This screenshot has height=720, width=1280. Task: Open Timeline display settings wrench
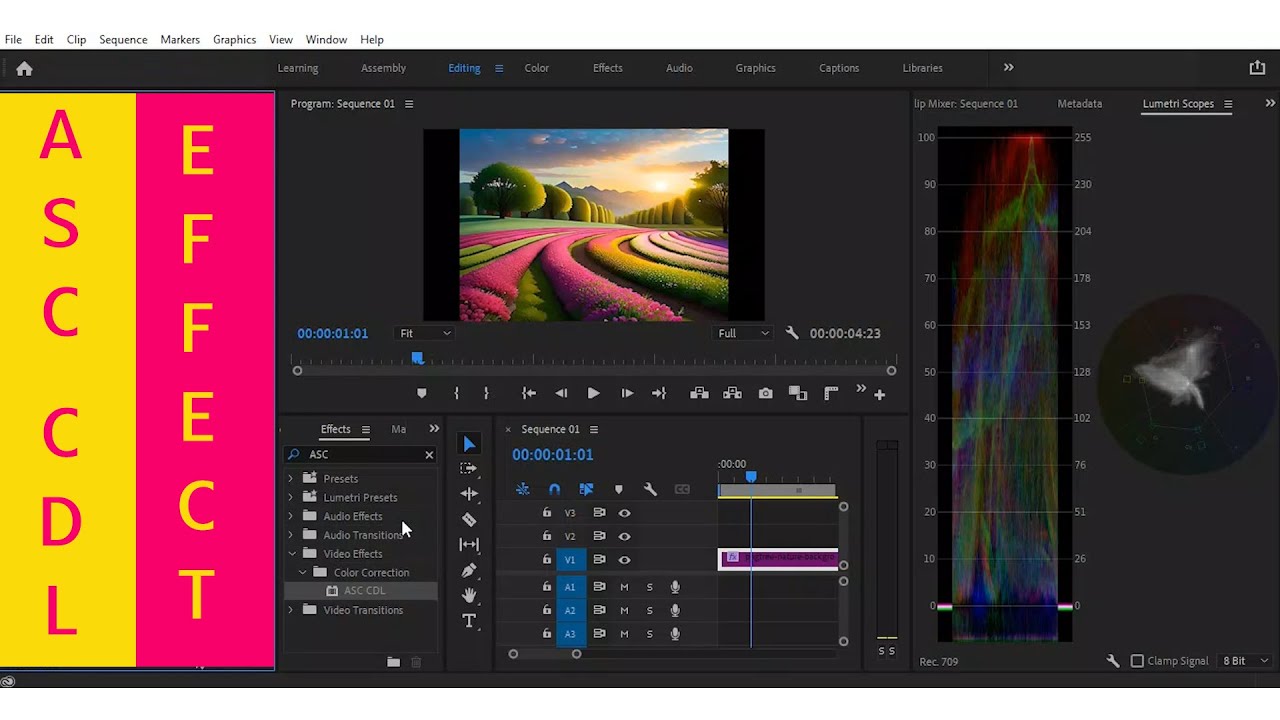click(x=650, y=489)
